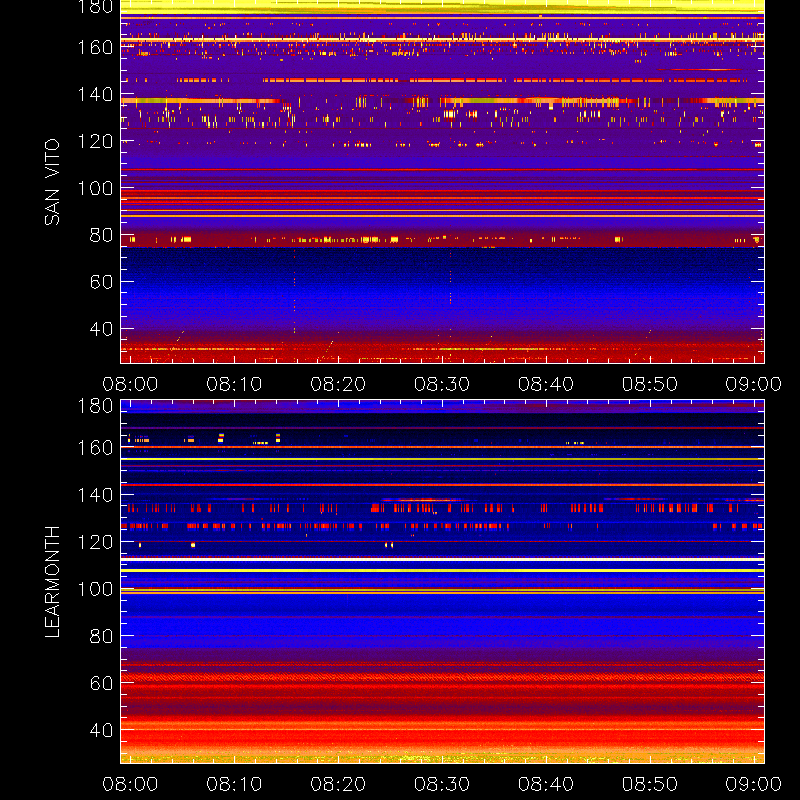The image size is (800, 800).
Task: Click the LEARMONTH axis label
Action: [x=52, y=582]
